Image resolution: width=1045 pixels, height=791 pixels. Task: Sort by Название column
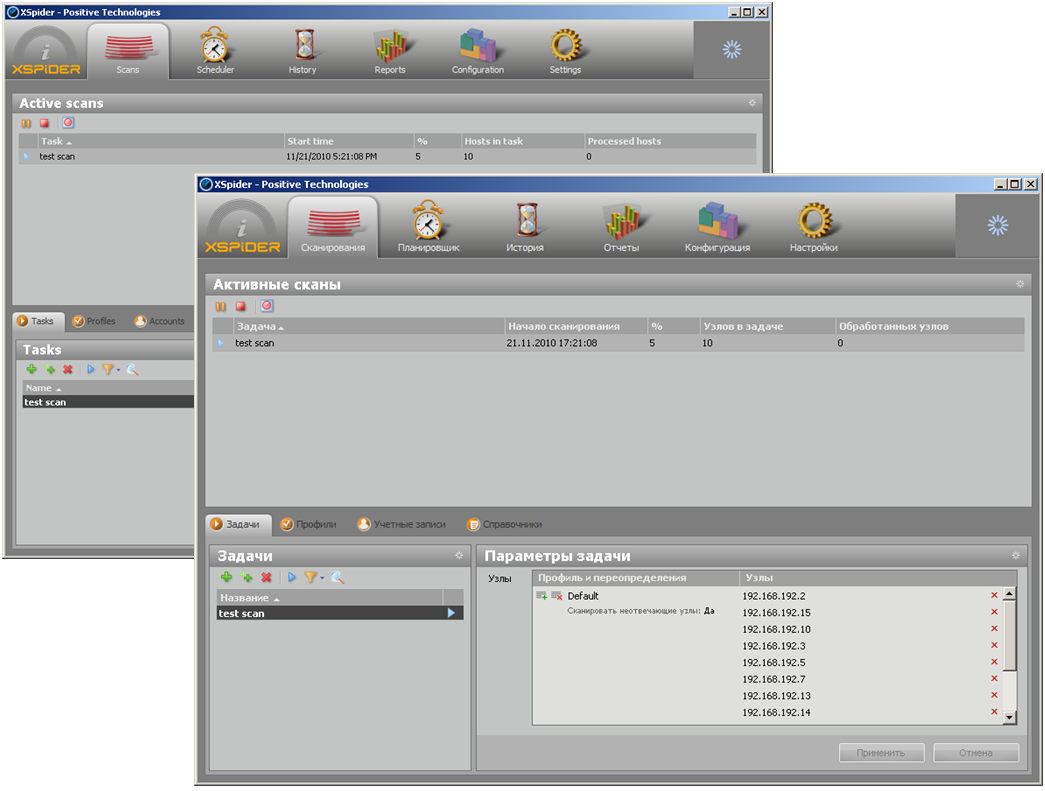[x=330, y=598]
